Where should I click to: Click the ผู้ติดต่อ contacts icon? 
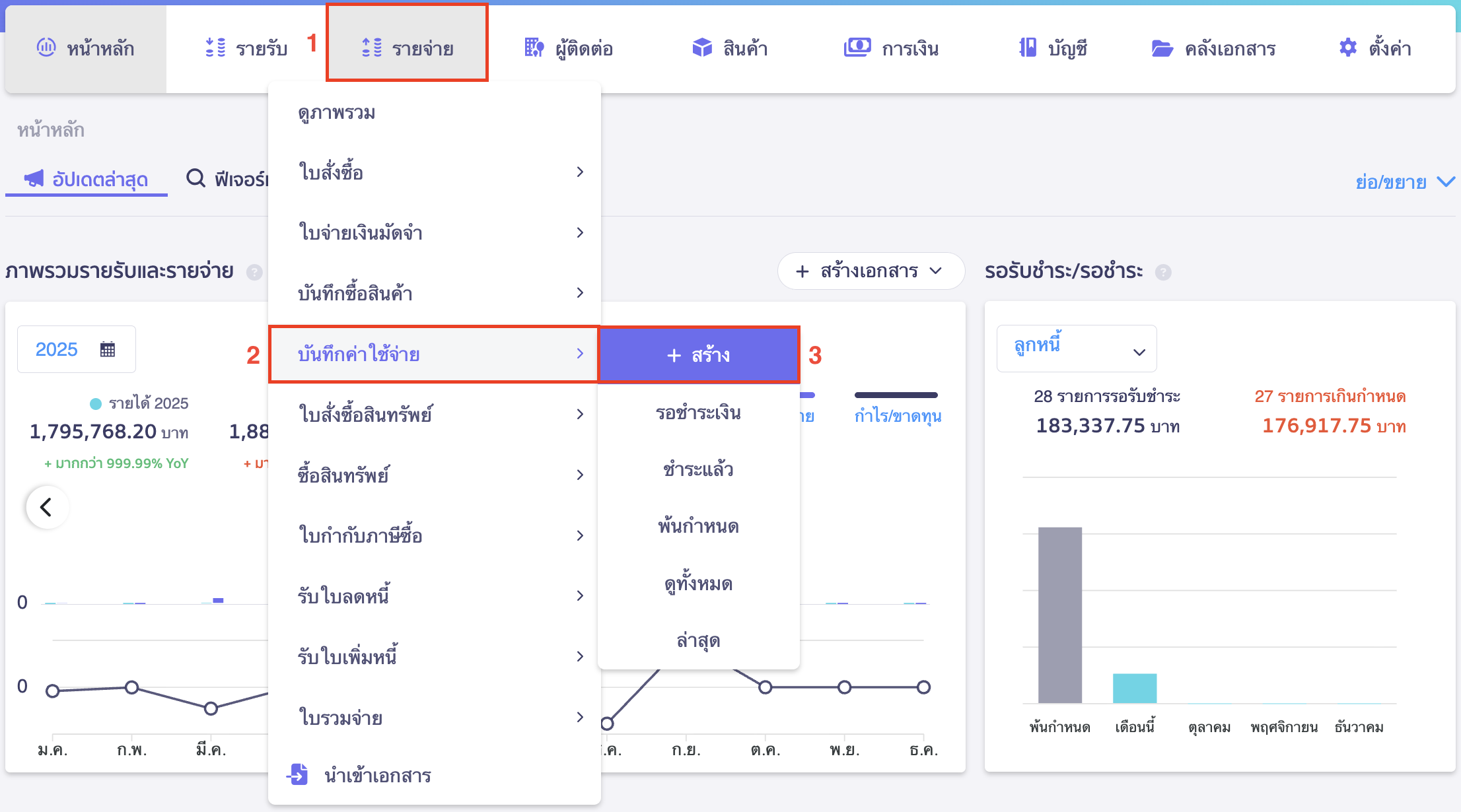tap(532, 47)
